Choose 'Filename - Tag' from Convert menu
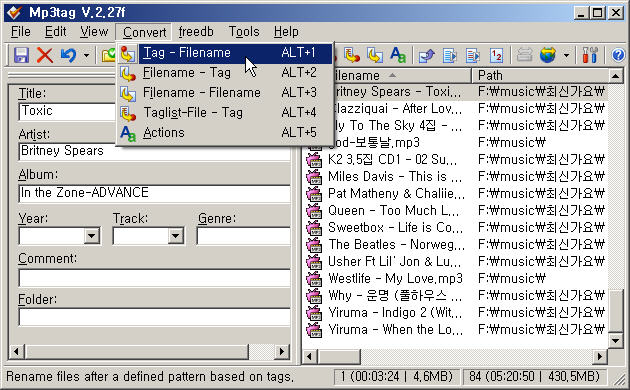The width and height of the screenshot is (630, 390). tap(225, 73)
